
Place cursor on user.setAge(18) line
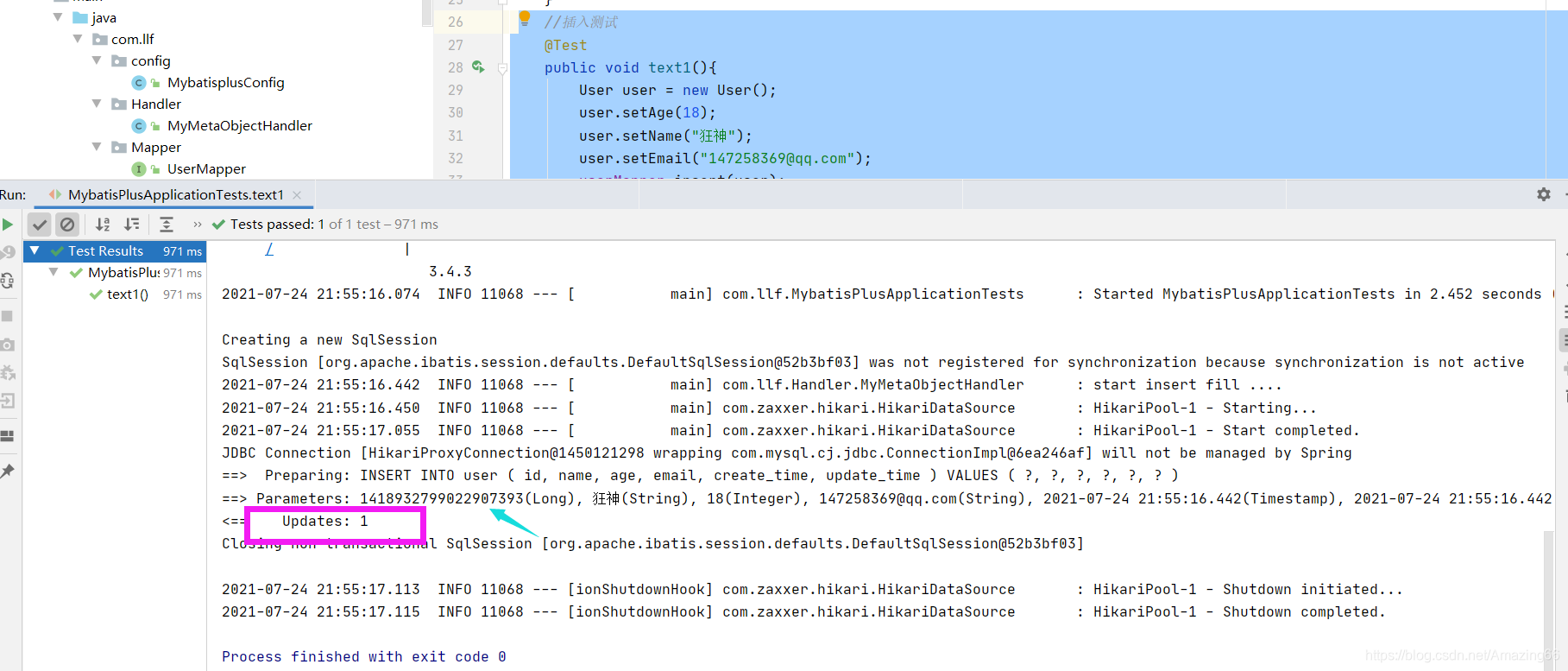point(647,113)
